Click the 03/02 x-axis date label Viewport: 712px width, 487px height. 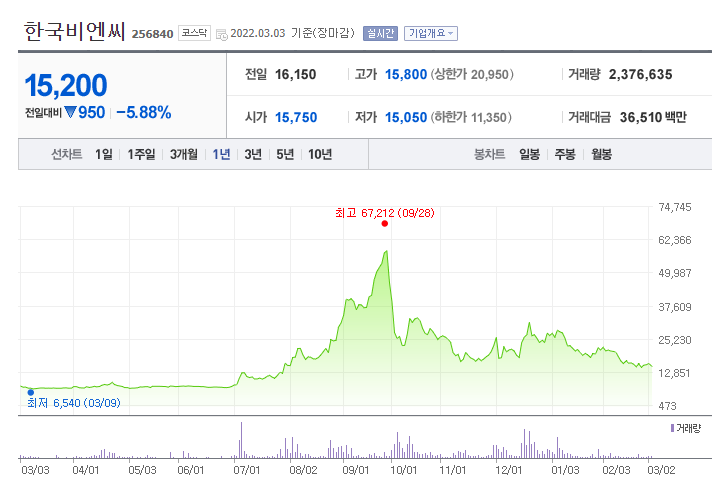click(661, 470)
